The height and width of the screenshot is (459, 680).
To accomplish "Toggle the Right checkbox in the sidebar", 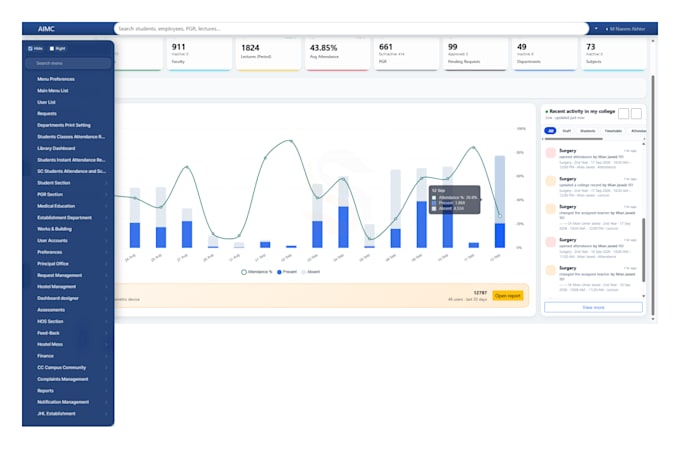I will coord(52,49).
